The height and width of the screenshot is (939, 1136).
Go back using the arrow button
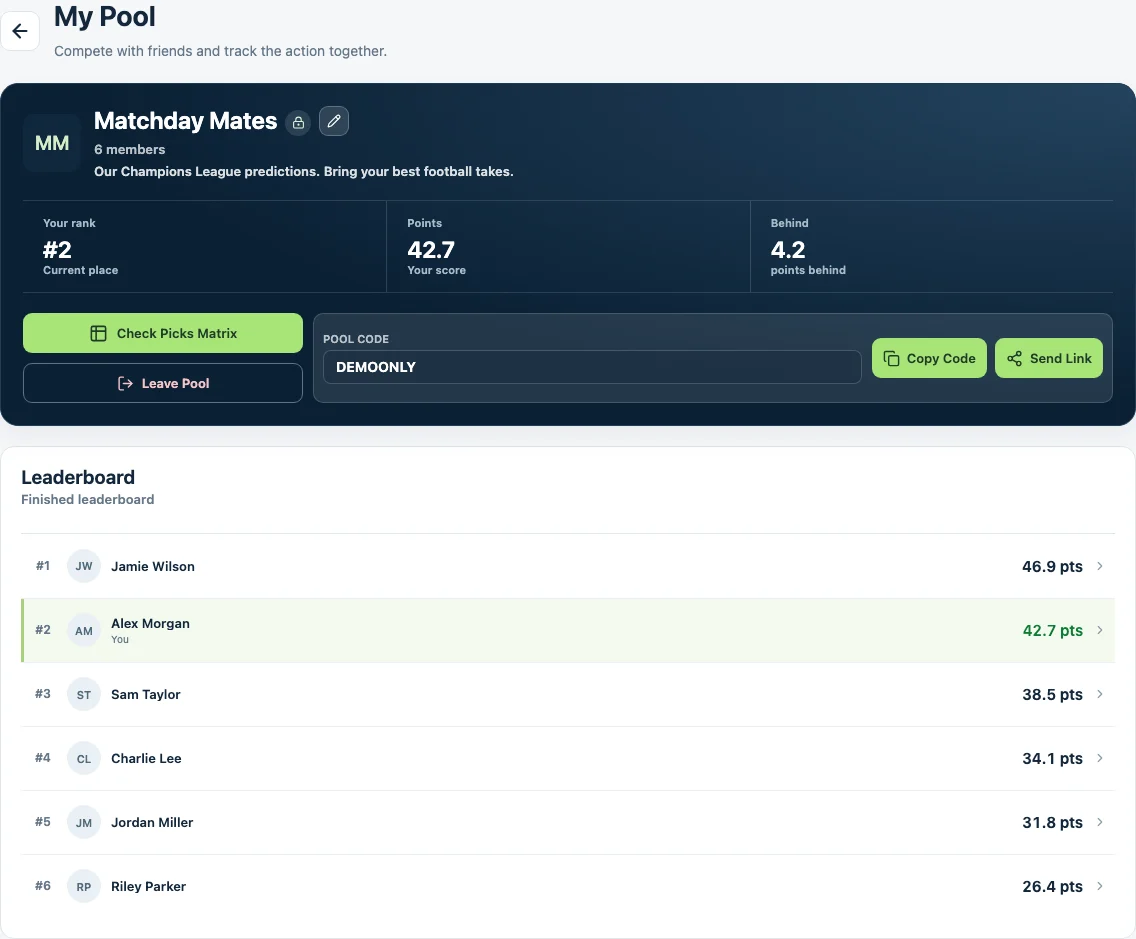tap(20, 31)
